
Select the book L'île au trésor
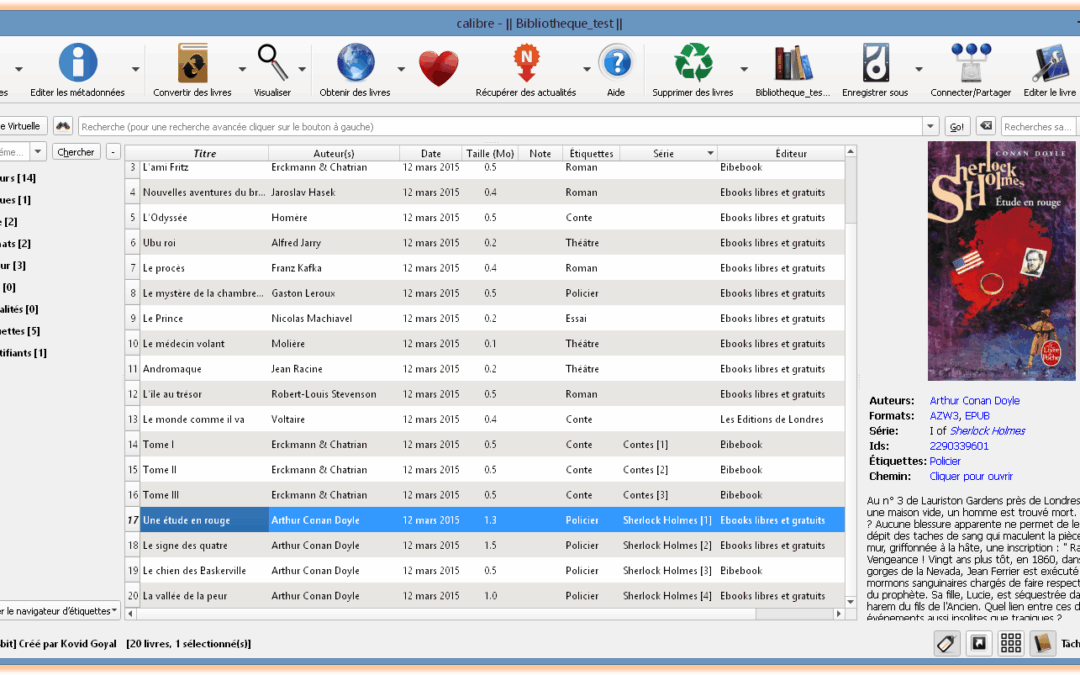485,394
